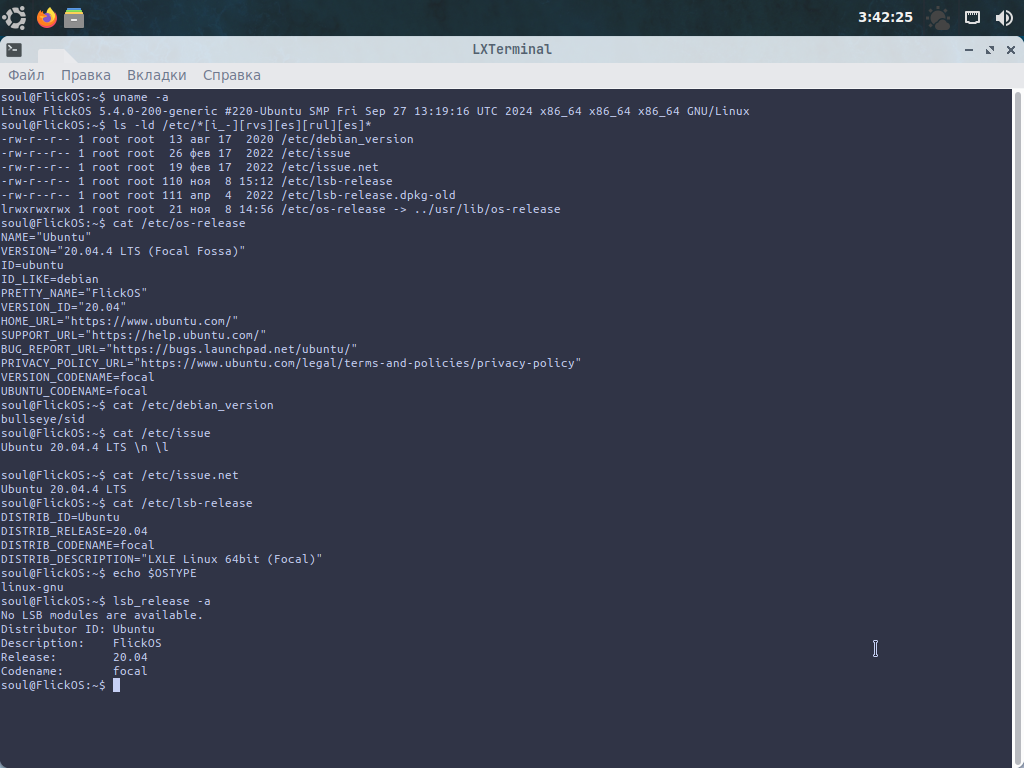Click the BUG_REPORT_URL launchpad line

[179, 349]
